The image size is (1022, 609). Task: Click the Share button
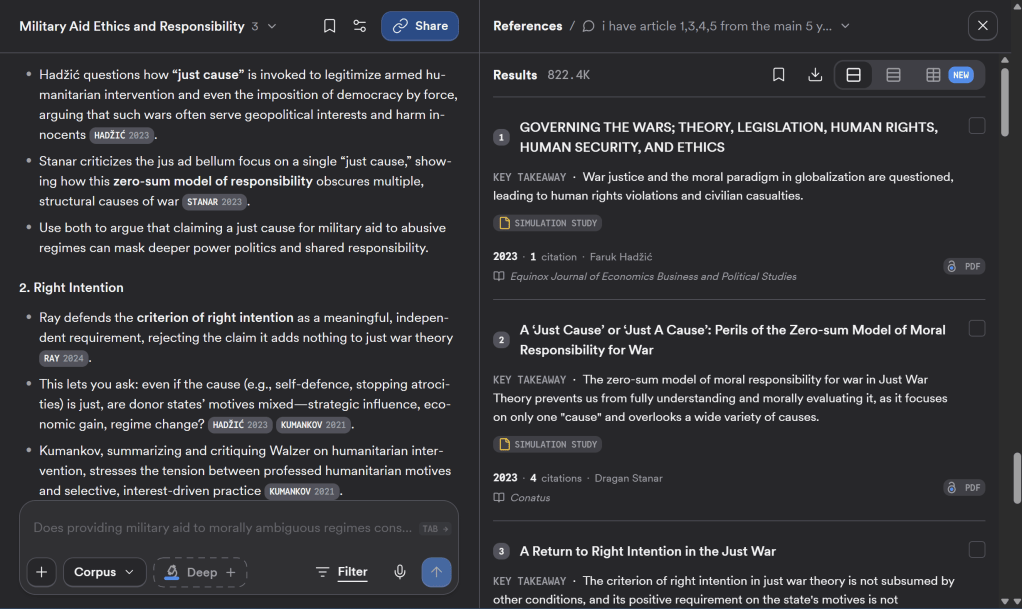420,26
